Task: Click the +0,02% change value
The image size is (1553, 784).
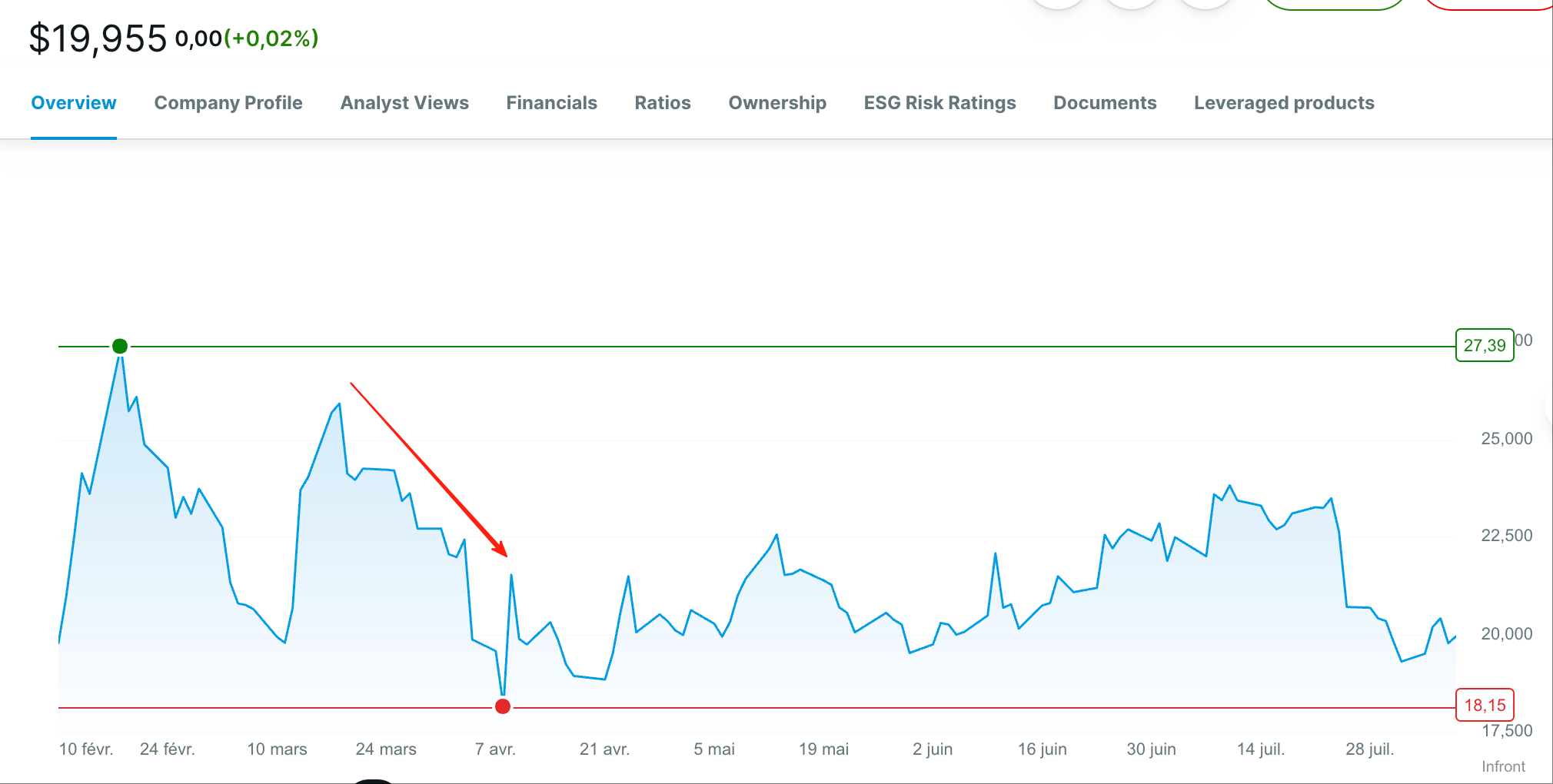Action: pyautogui.click(x=271, y=38)
